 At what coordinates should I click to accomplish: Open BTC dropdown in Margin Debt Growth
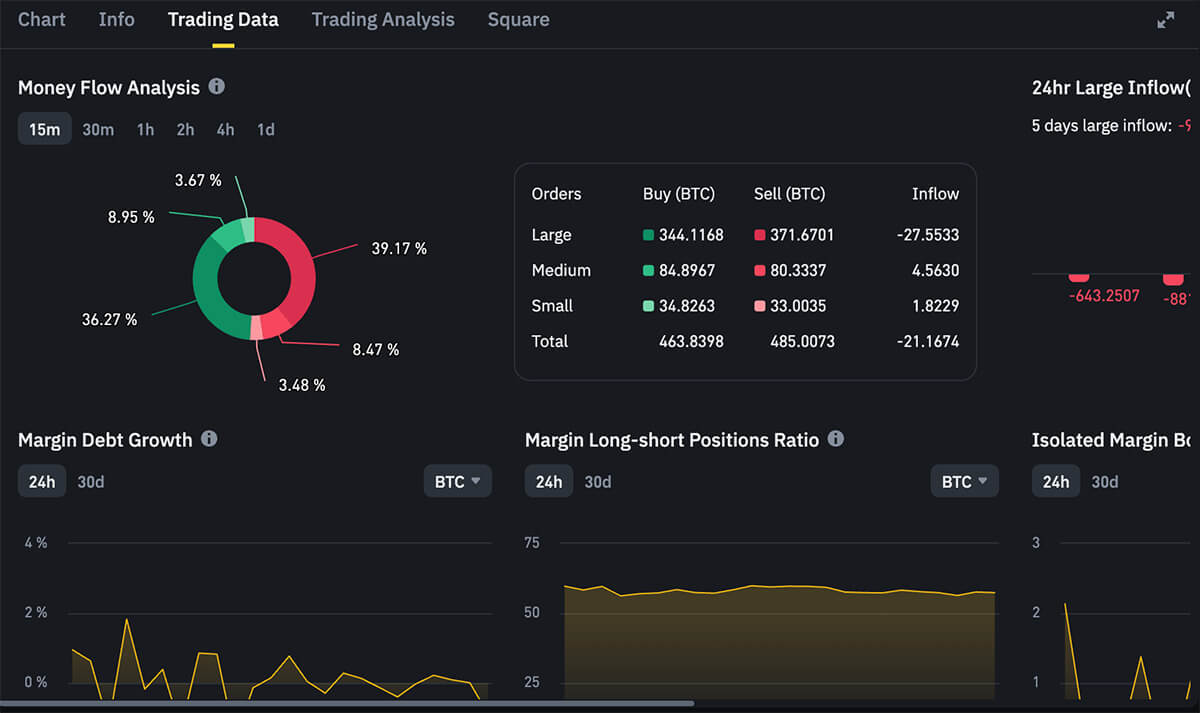pos(457,481)
